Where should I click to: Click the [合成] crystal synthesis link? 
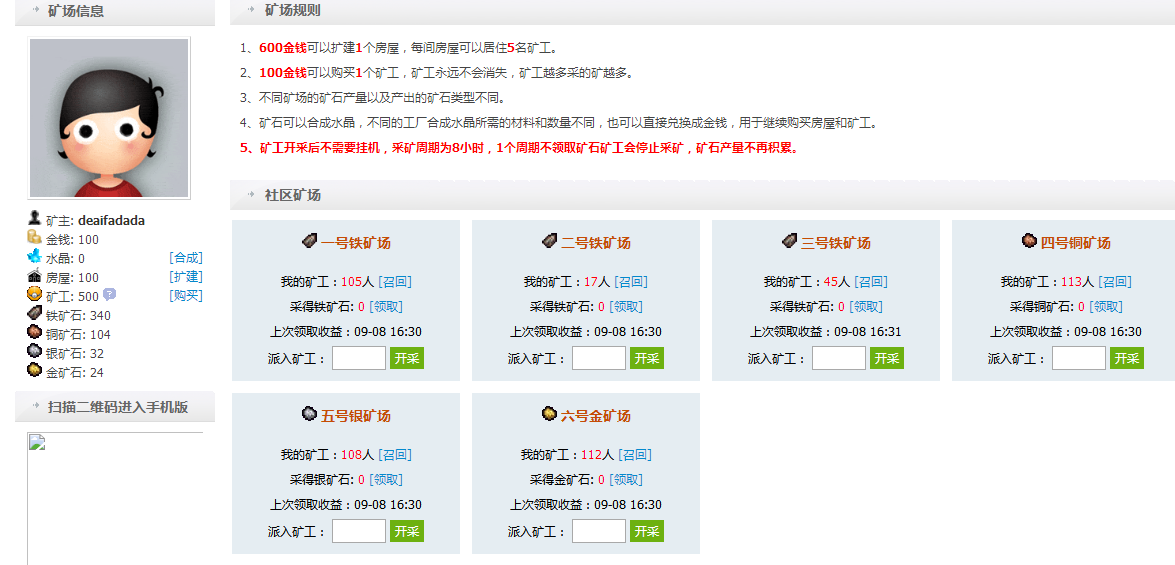186,258
